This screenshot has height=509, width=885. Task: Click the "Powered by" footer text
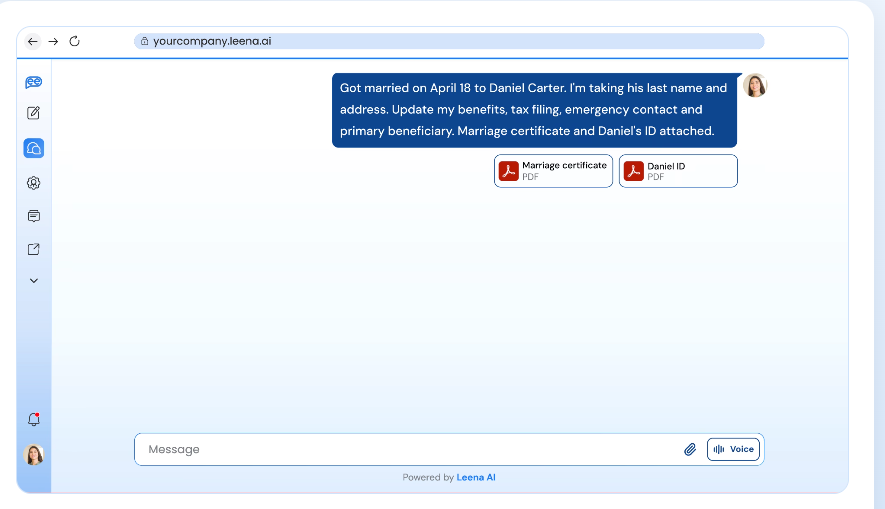[x=428, y=477]
